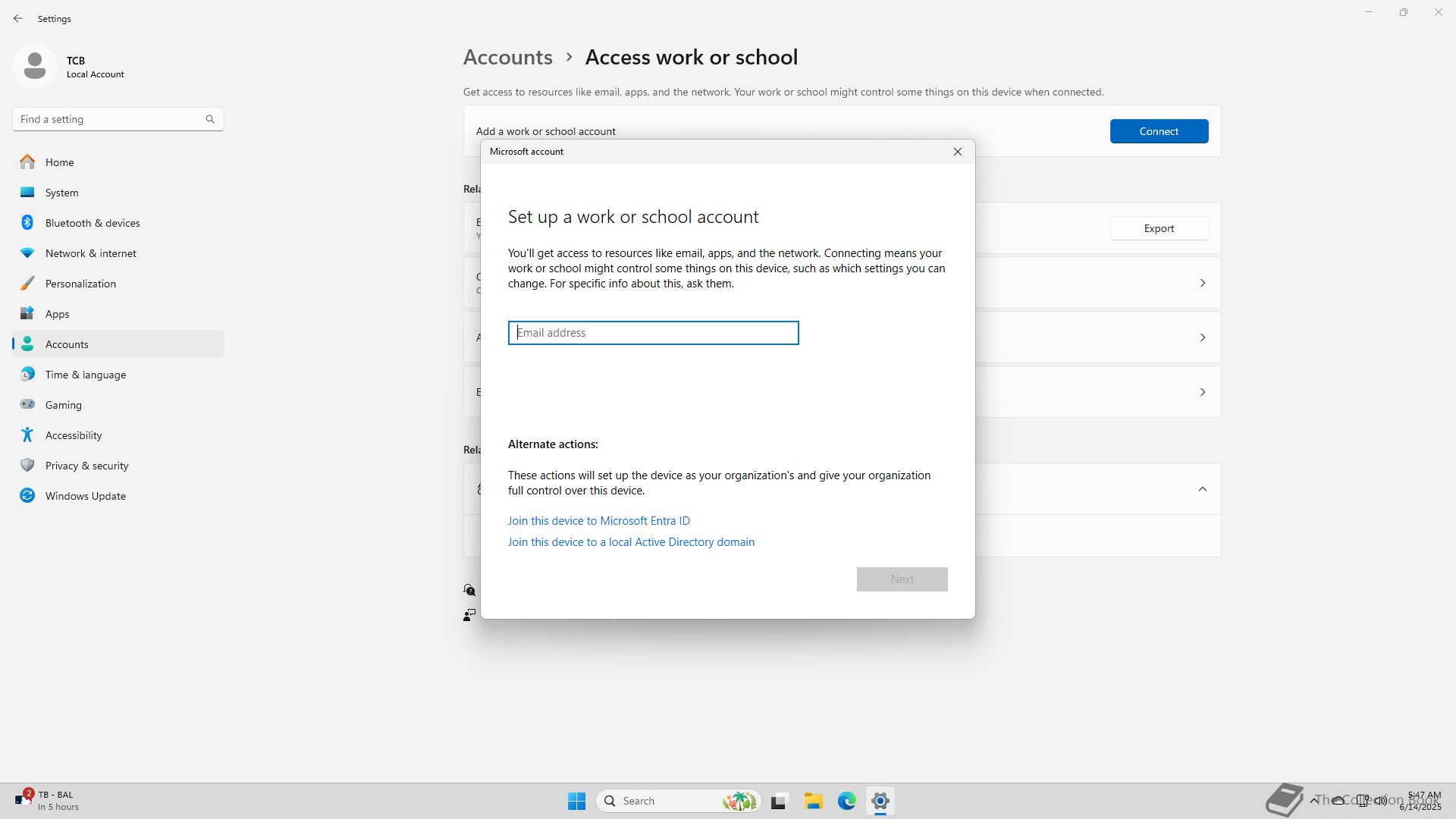The height and width of the screenshot is (819, 1456).
Task: Select Apps in the sidebar
Action: point(57,314)
